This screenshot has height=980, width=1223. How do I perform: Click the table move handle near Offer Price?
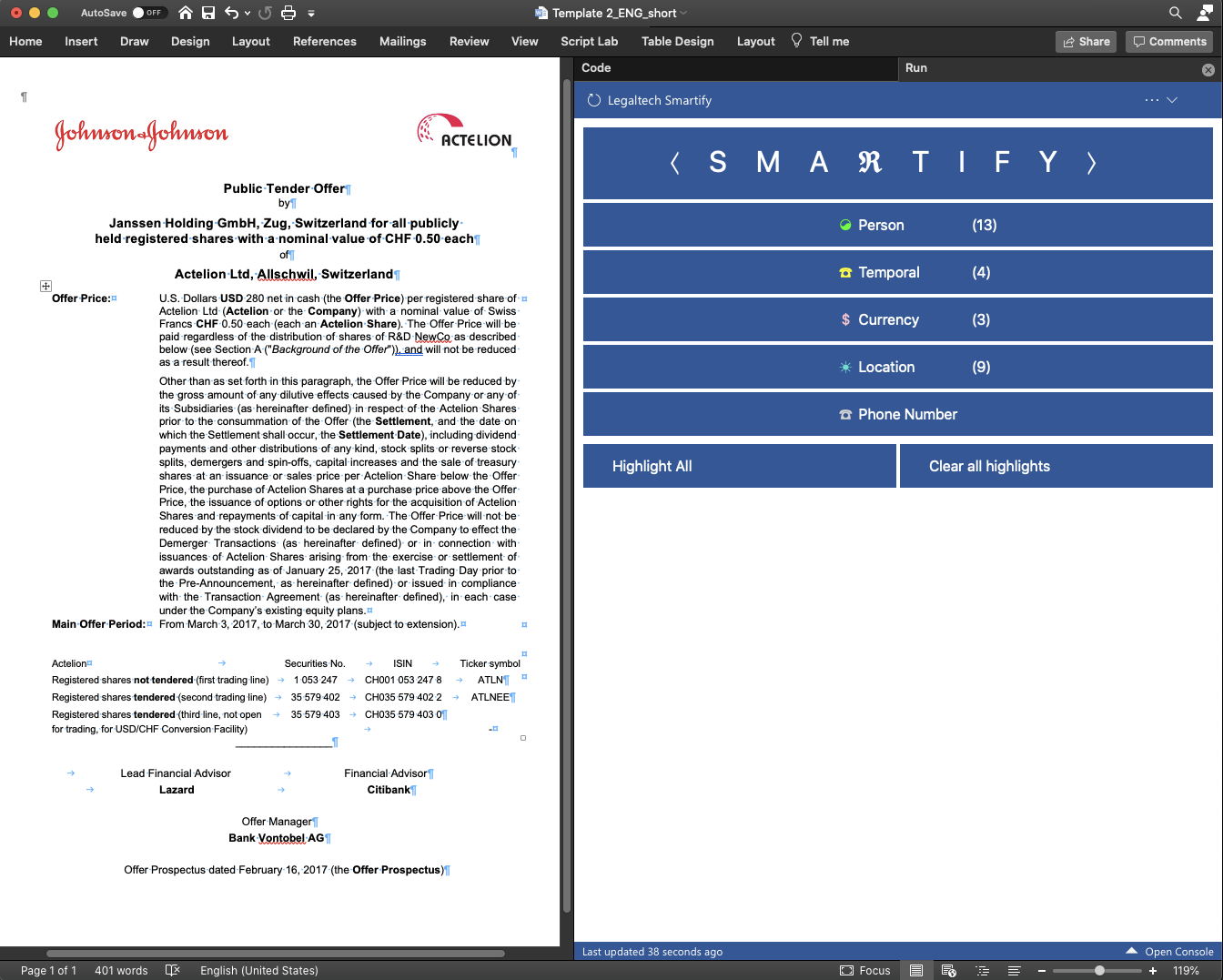(45, 286)
